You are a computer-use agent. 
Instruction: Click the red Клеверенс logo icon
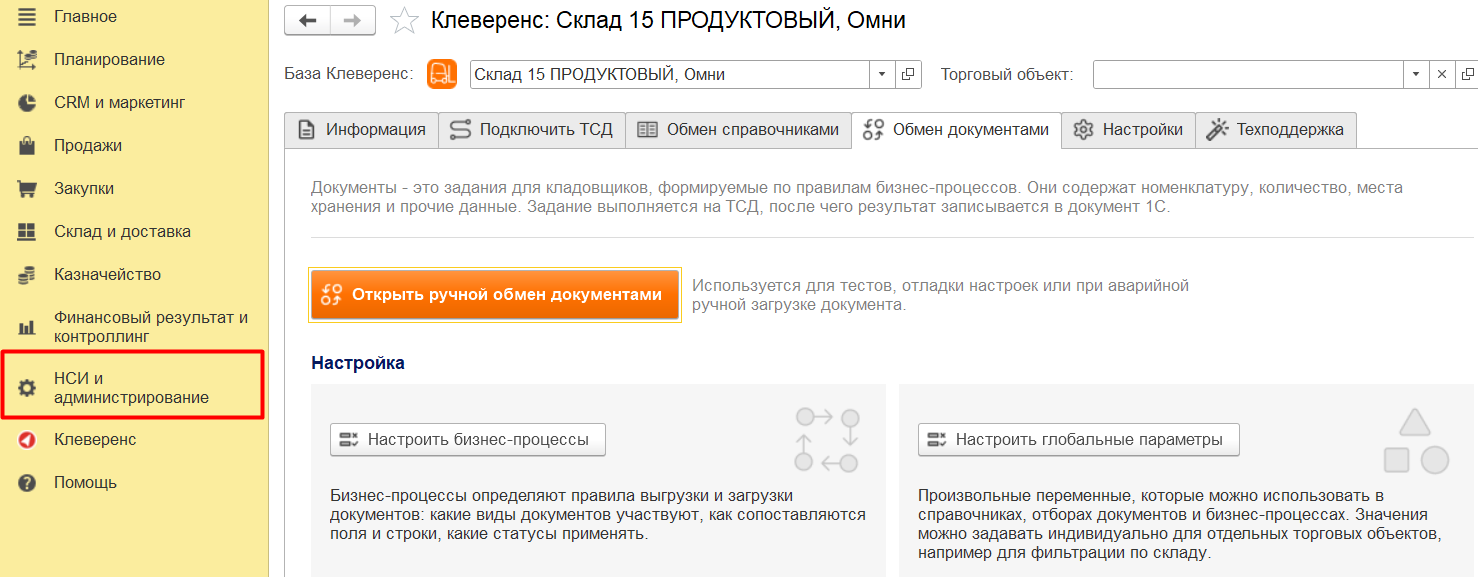pos(27,439)
